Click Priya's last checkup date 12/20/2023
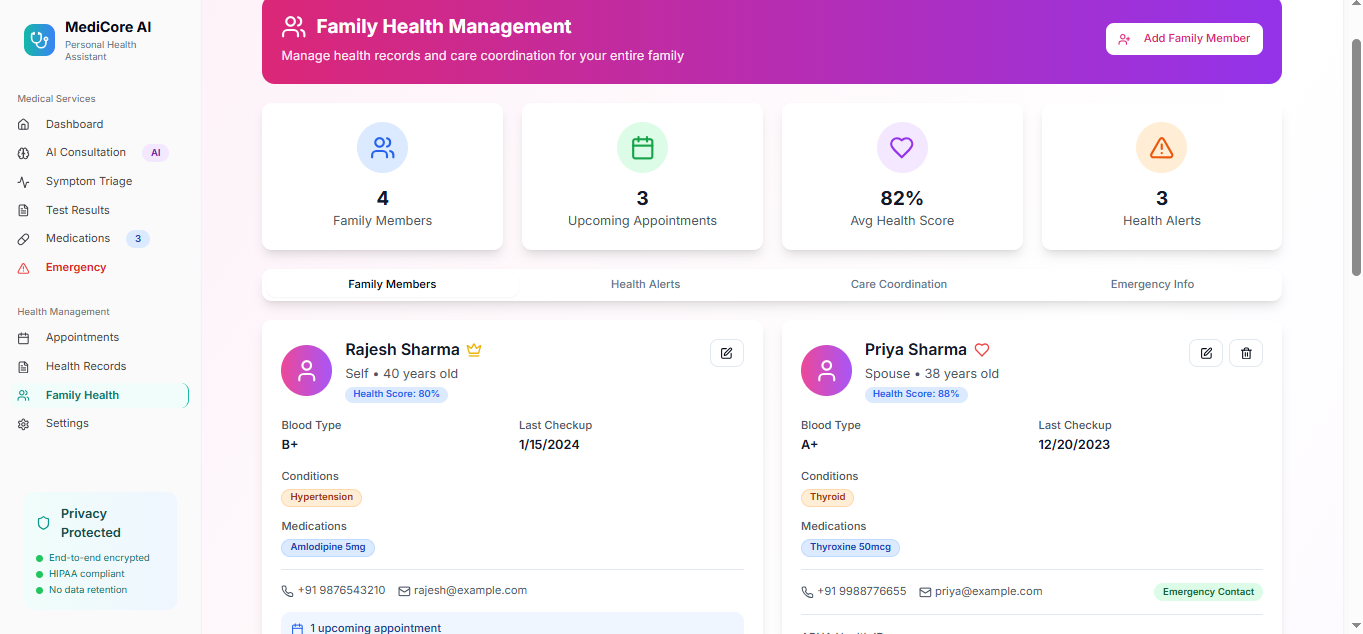Viewport: 1363px width, 634px height. click(x=1074, y=445)
